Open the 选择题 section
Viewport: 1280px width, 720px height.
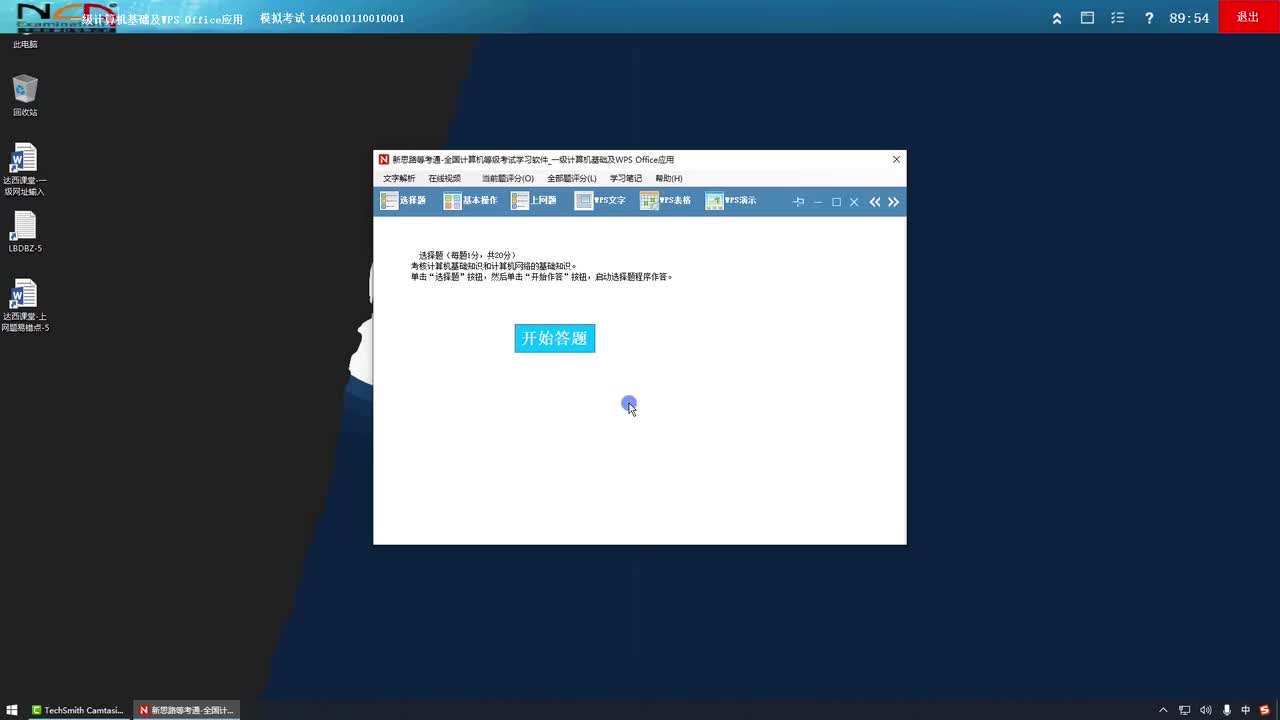coord(403,201)
